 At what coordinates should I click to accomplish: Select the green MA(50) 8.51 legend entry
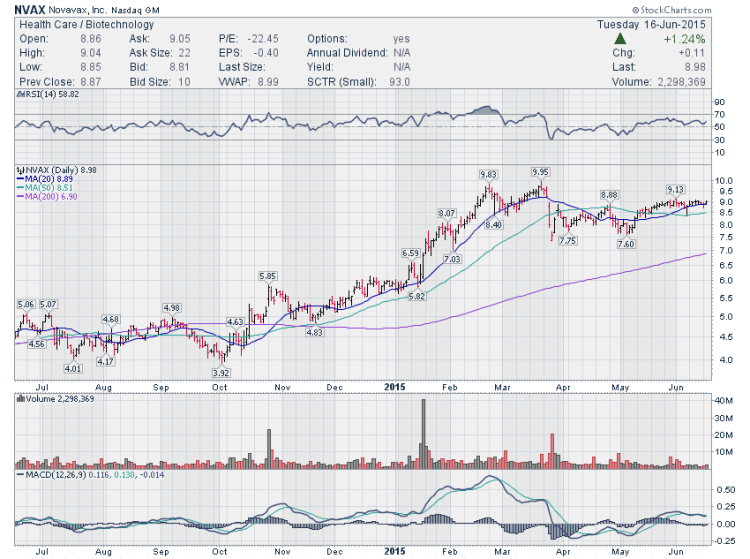click(x=45, y=187)
